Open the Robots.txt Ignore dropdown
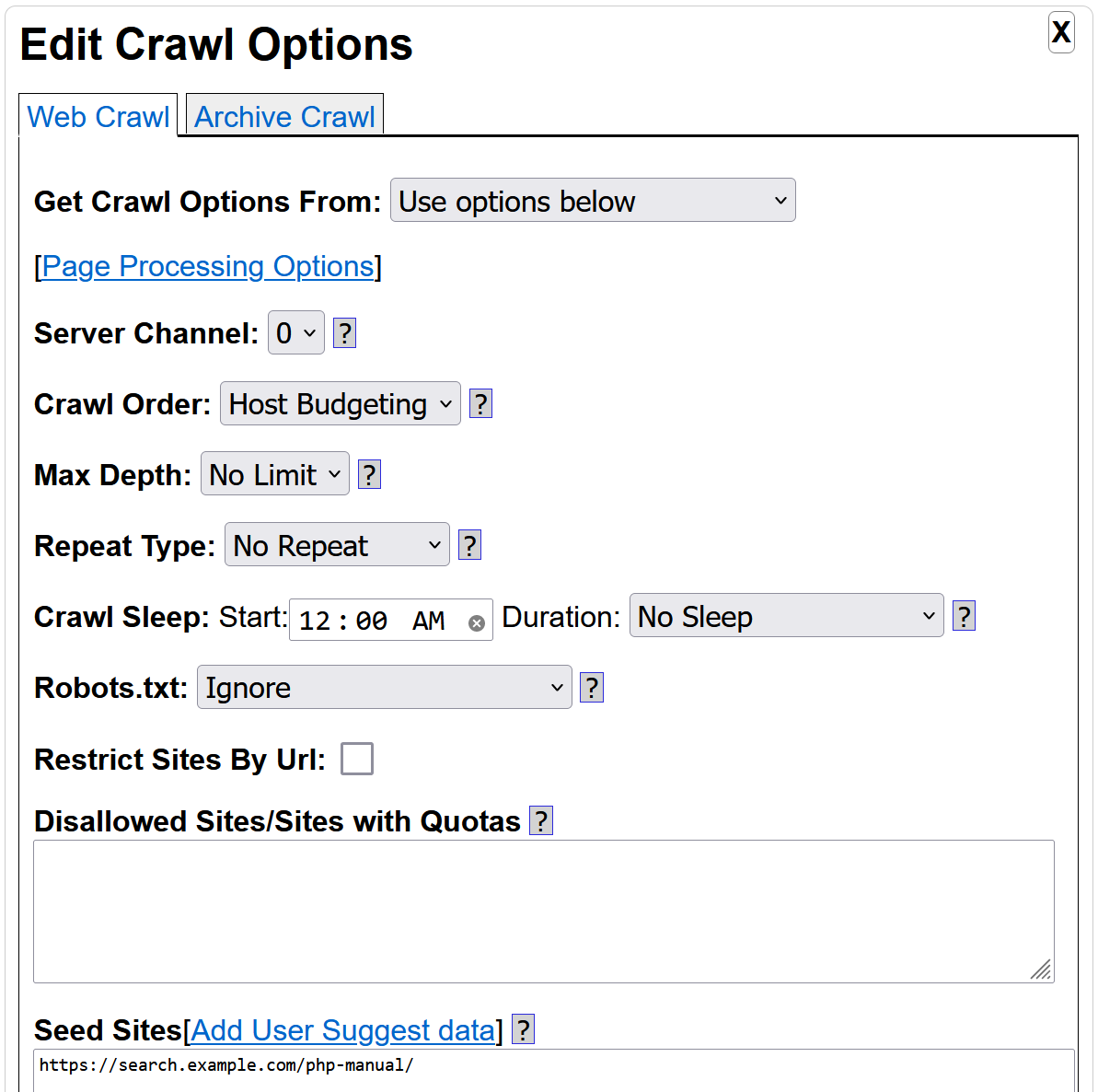Viewport: 1098px width, 1092px height. click(384, 688)
